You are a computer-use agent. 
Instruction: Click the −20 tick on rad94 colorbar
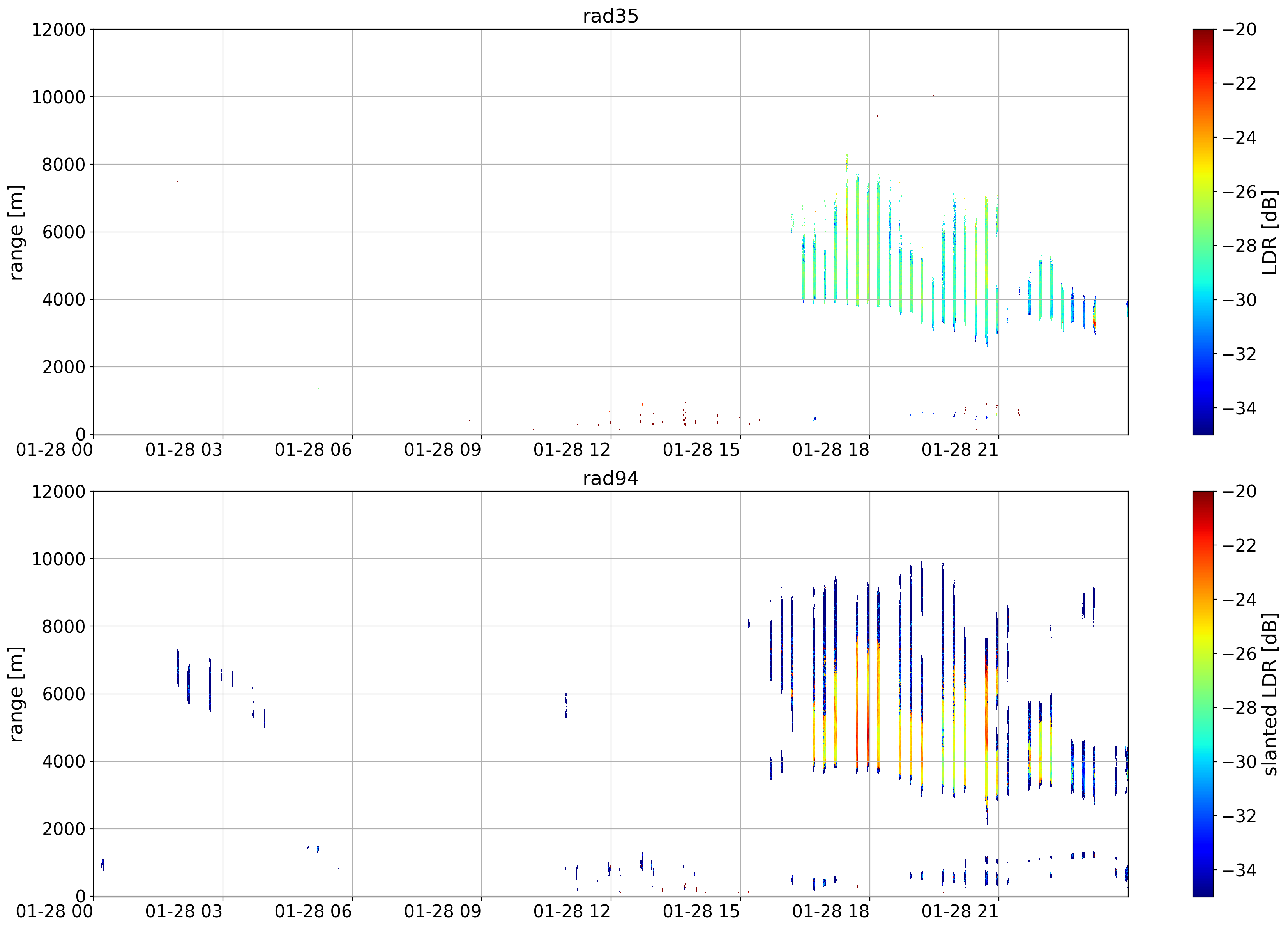(1239, 492)
